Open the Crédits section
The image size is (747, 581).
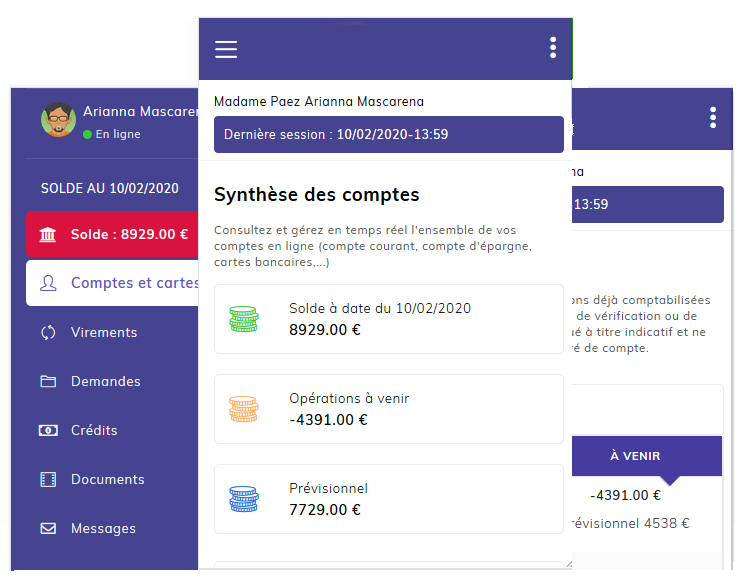pos(94,430)
